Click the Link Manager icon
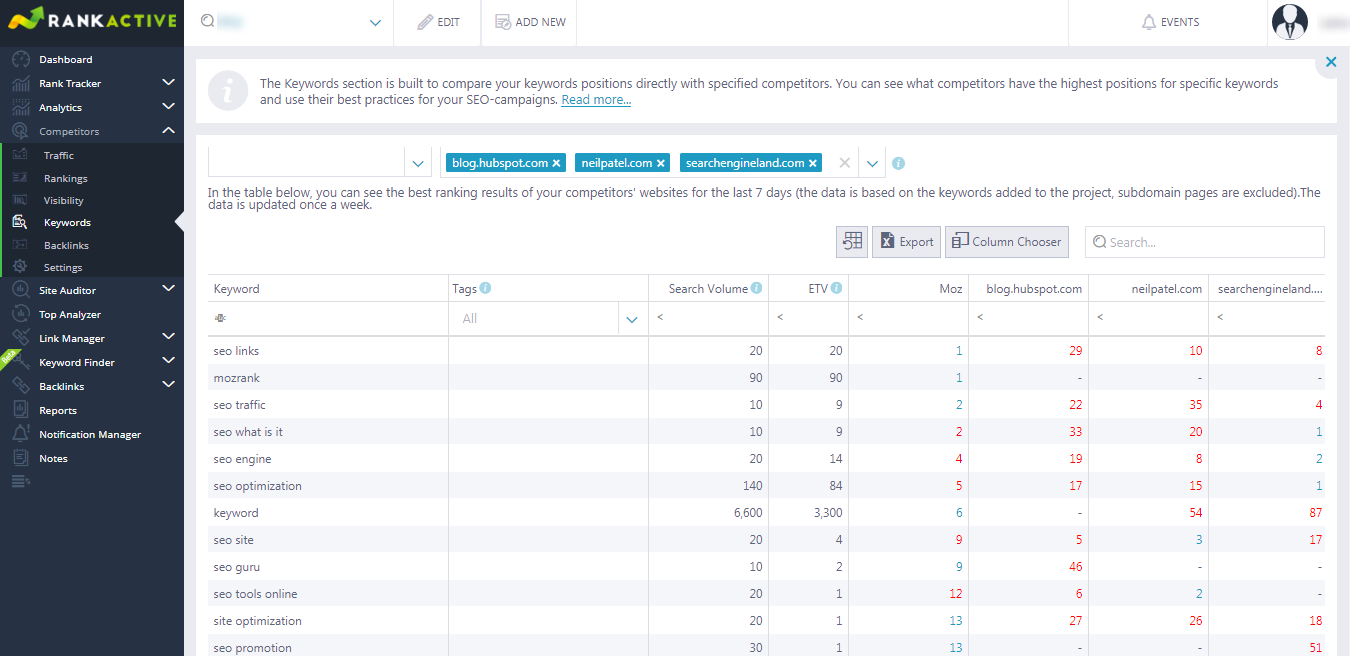The image size is (1350, 656). [20, 338]
